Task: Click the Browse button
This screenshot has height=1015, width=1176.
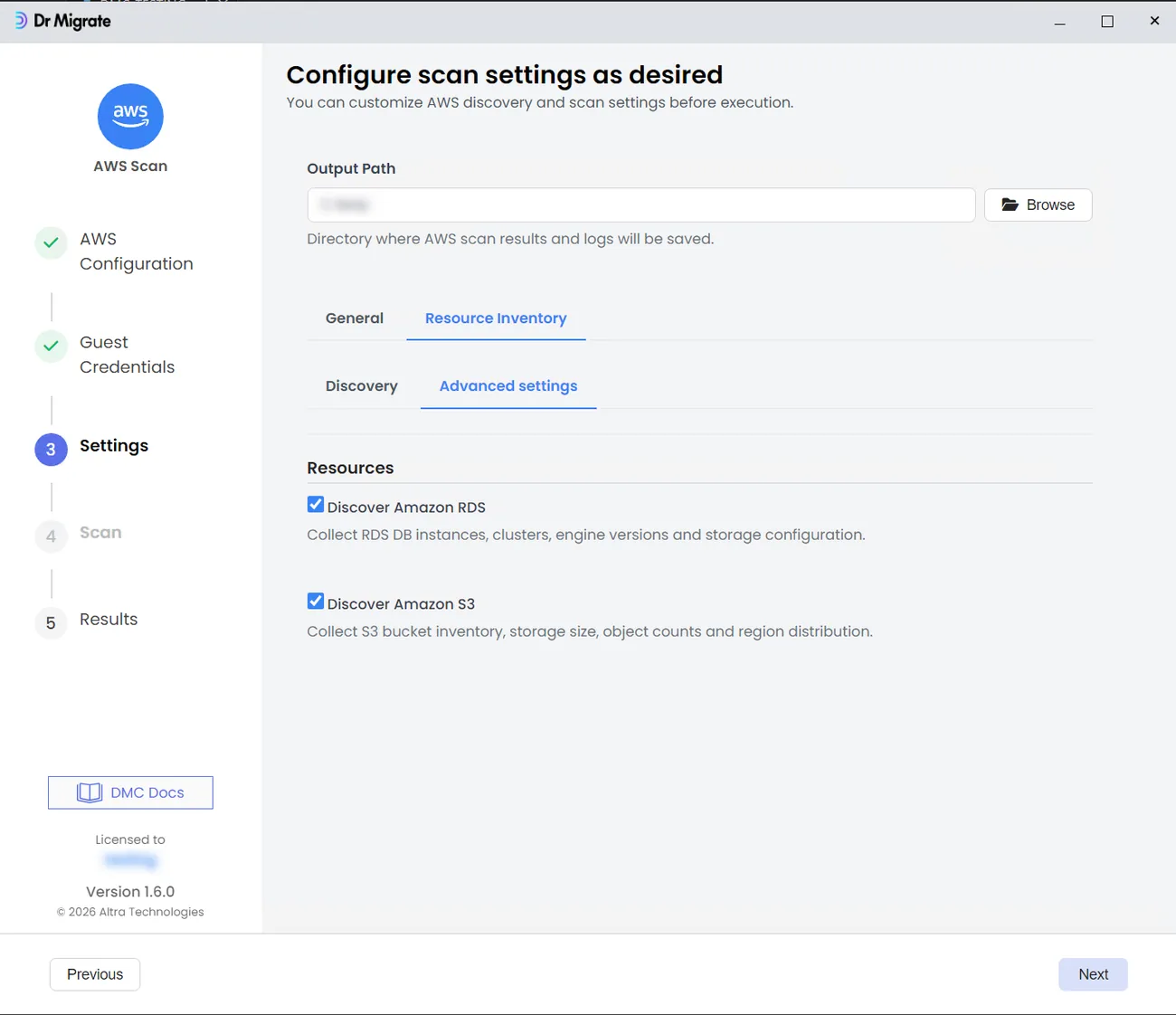Action: [x=1038, y=205]
